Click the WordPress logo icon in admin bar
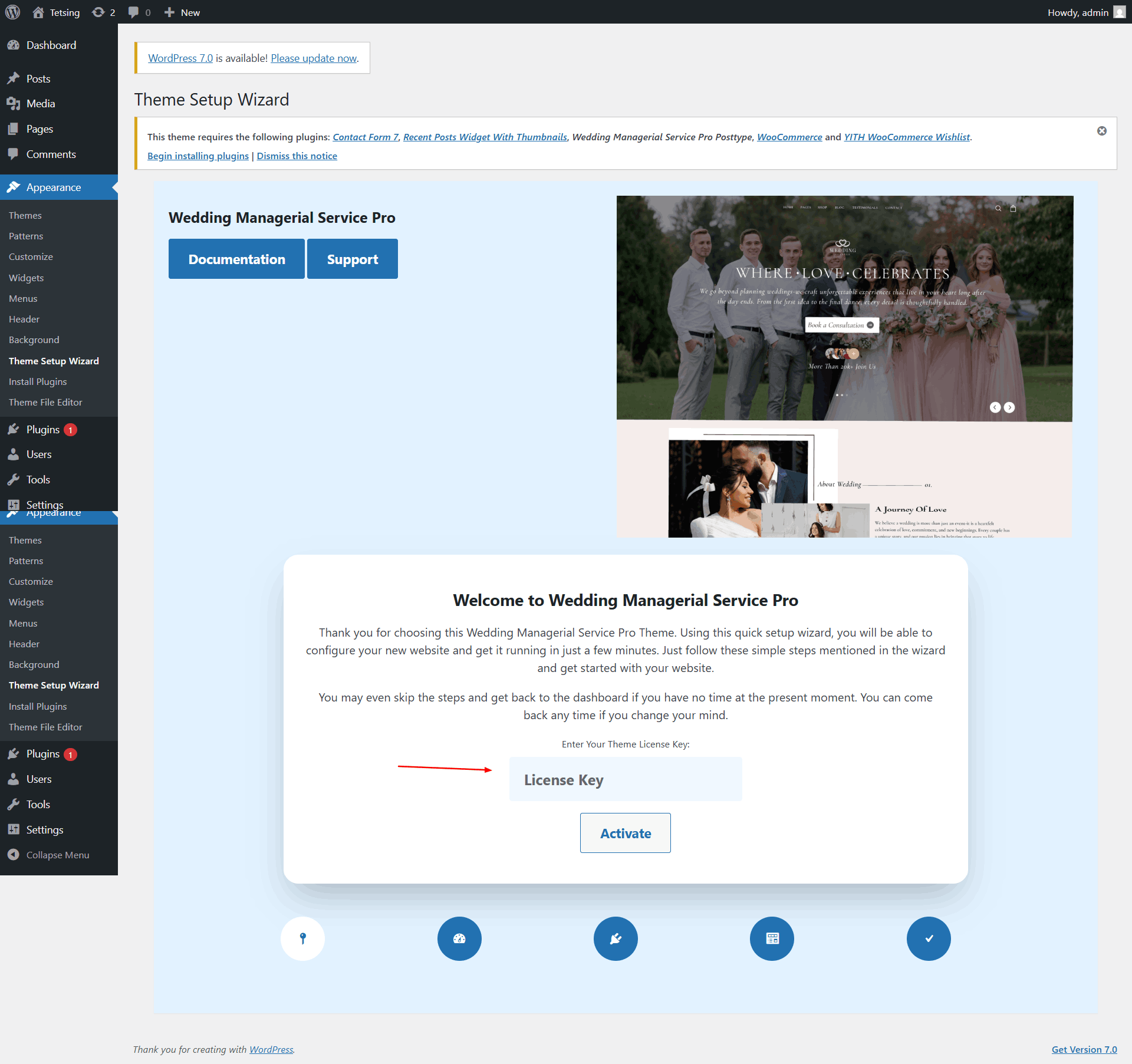Image resolution: width=1132 pixels, height=1064 pixels. coord(12,12)
